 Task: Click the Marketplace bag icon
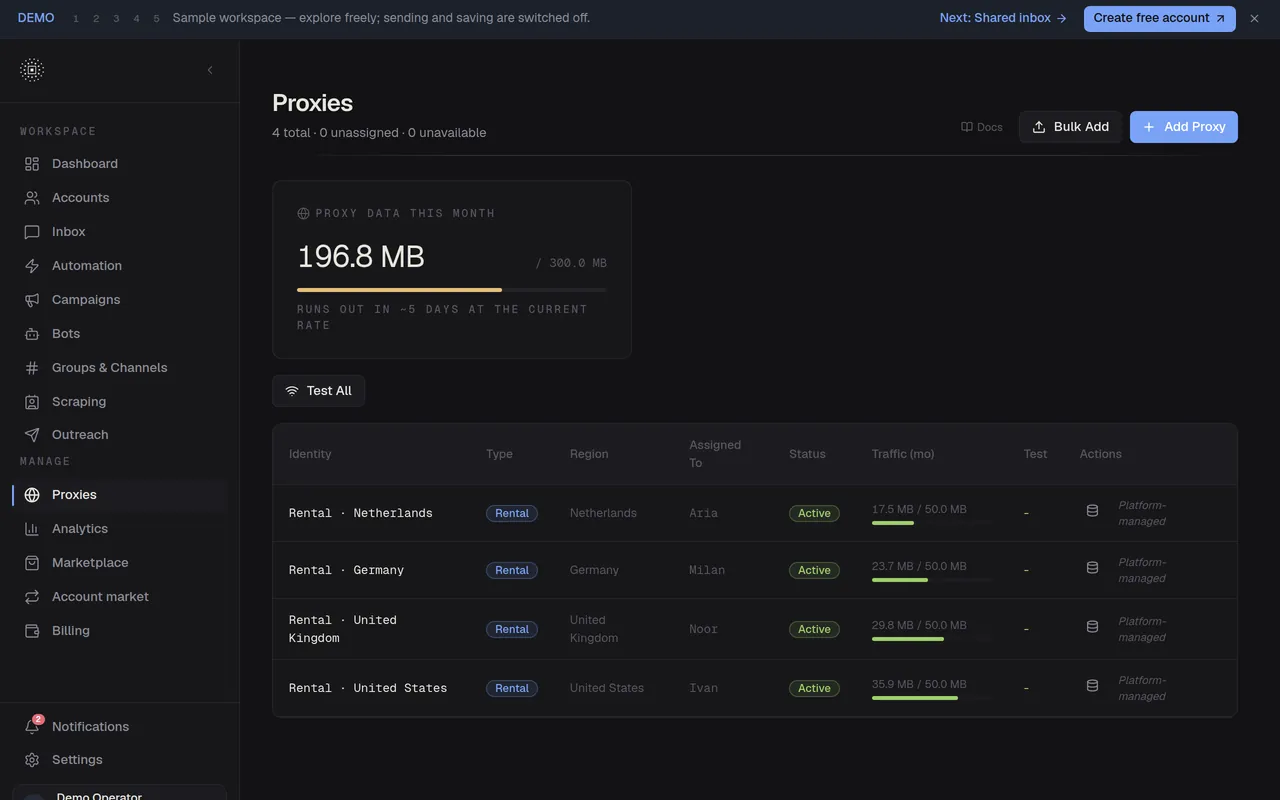(x=32, y=563)
